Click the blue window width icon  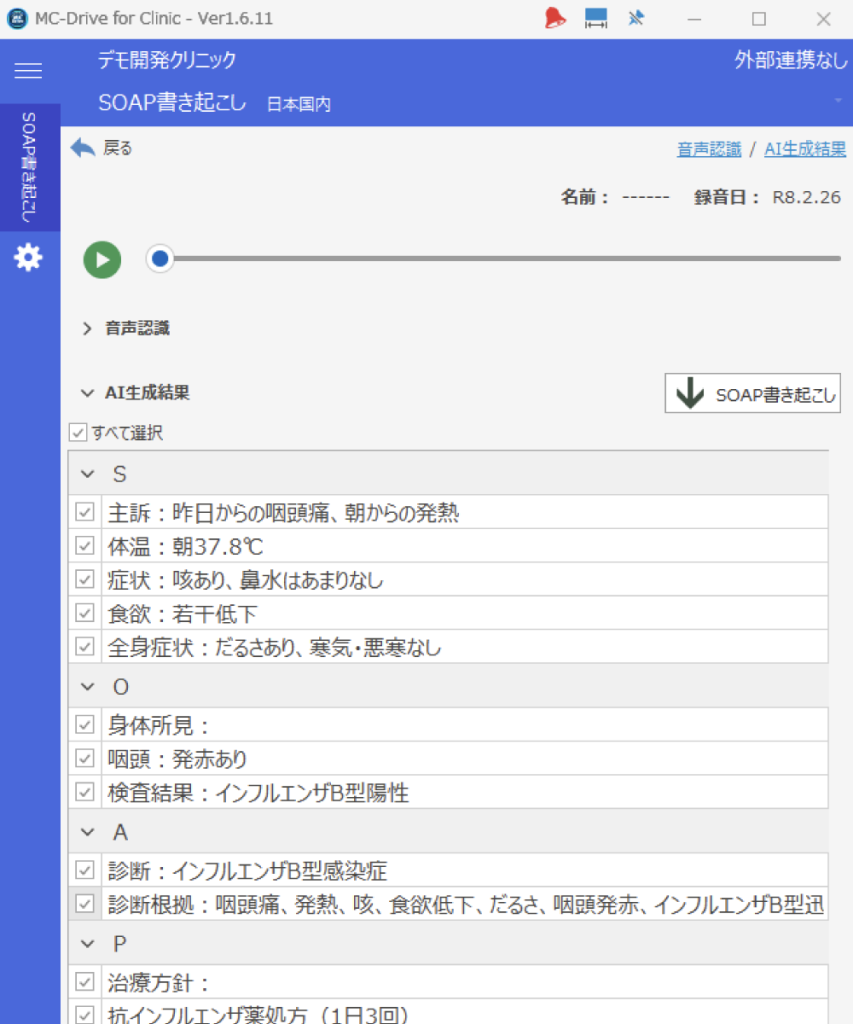[x=596, y=18]
